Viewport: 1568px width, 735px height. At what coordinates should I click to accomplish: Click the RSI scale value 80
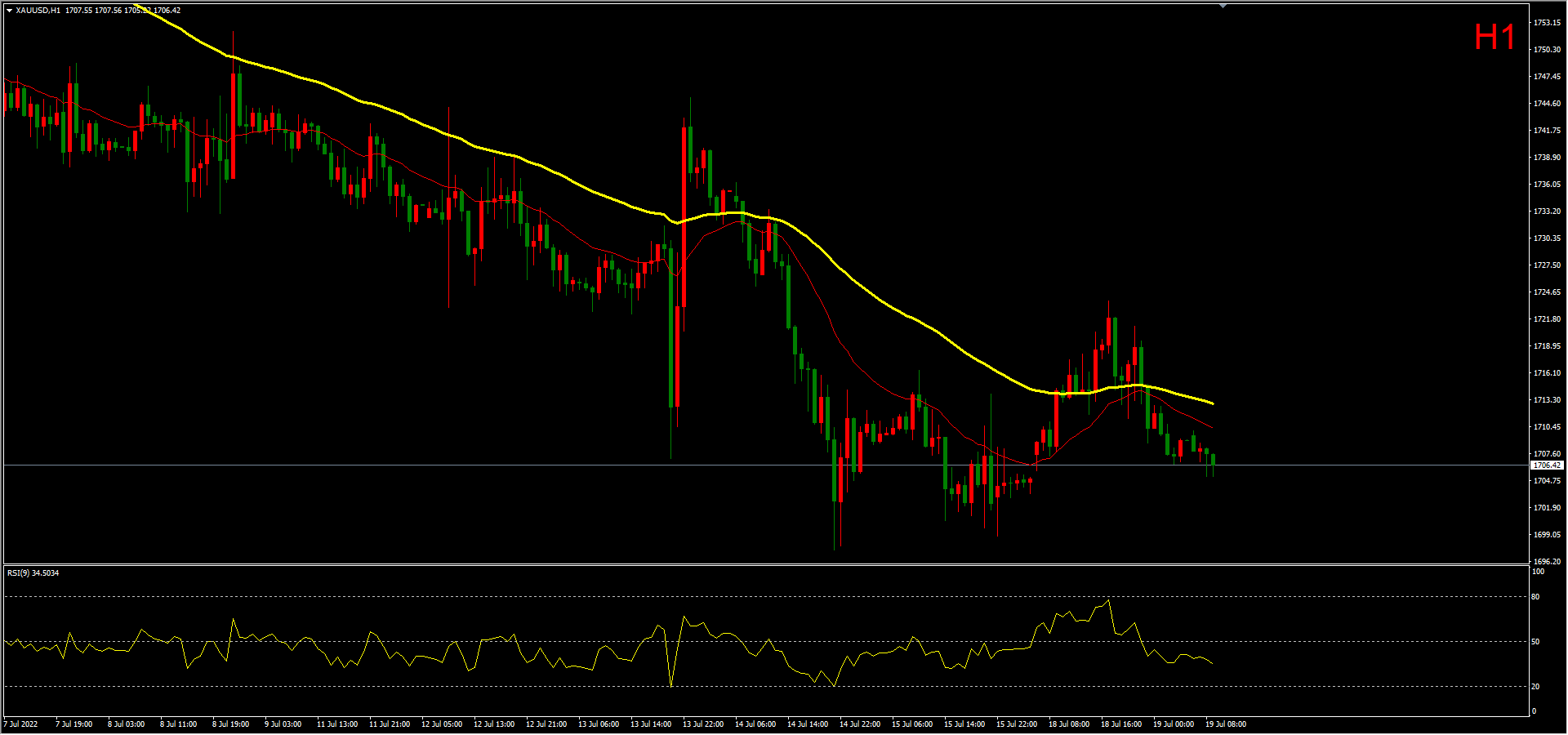pos(1536,597)
